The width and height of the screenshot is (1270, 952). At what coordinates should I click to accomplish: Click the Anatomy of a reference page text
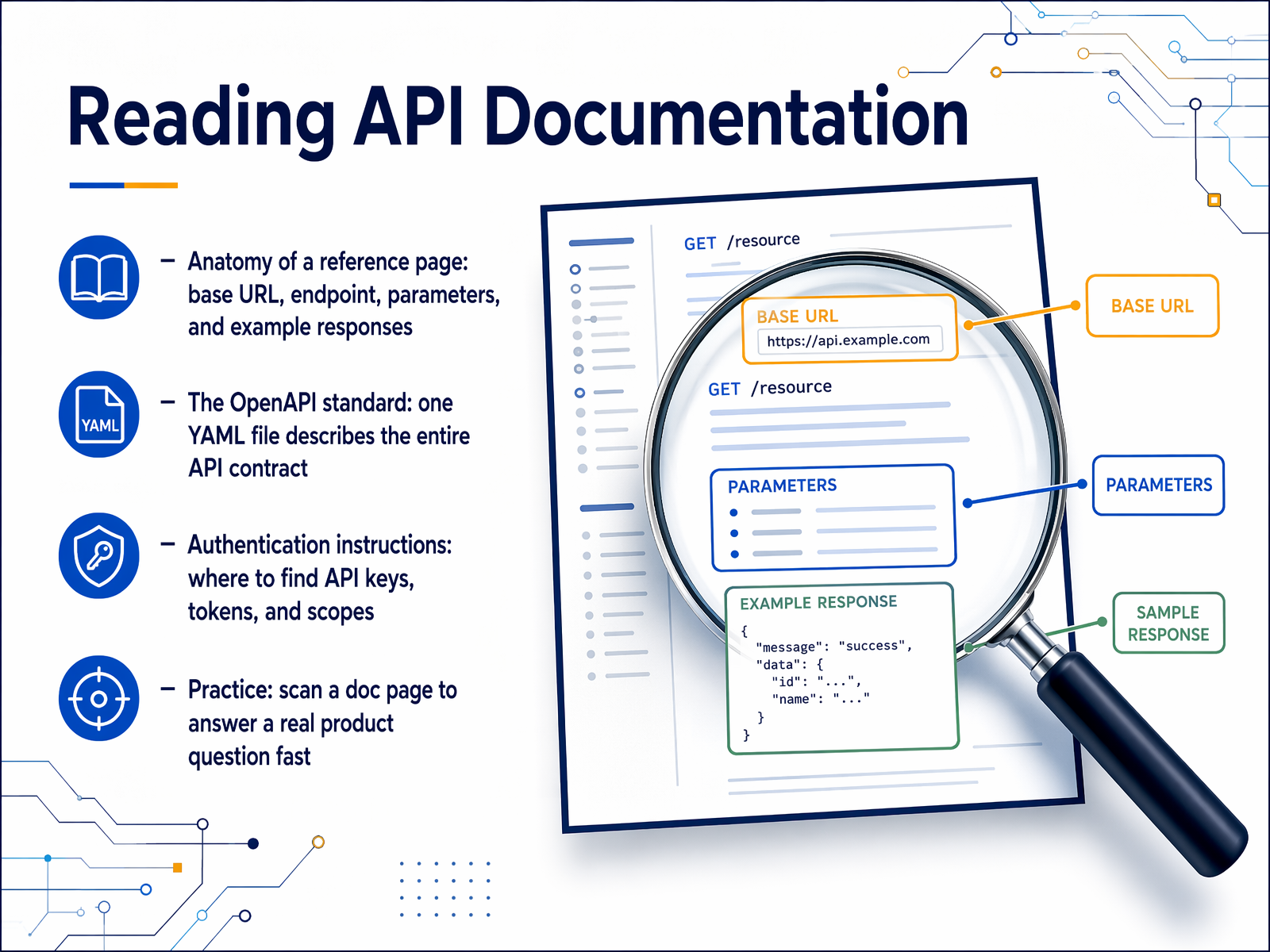[x=344, y=294]
